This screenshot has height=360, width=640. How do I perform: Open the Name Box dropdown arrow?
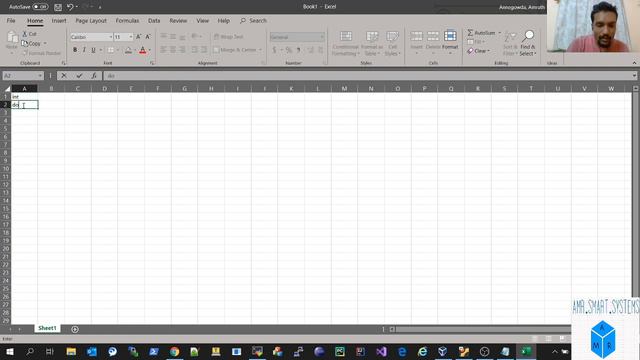(x=40, y=76)
